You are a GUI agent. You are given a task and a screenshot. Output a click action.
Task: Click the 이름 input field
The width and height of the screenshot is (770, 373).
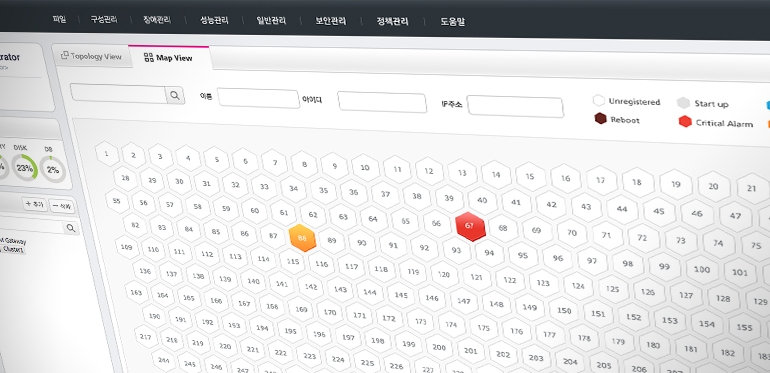click(259, 98)
